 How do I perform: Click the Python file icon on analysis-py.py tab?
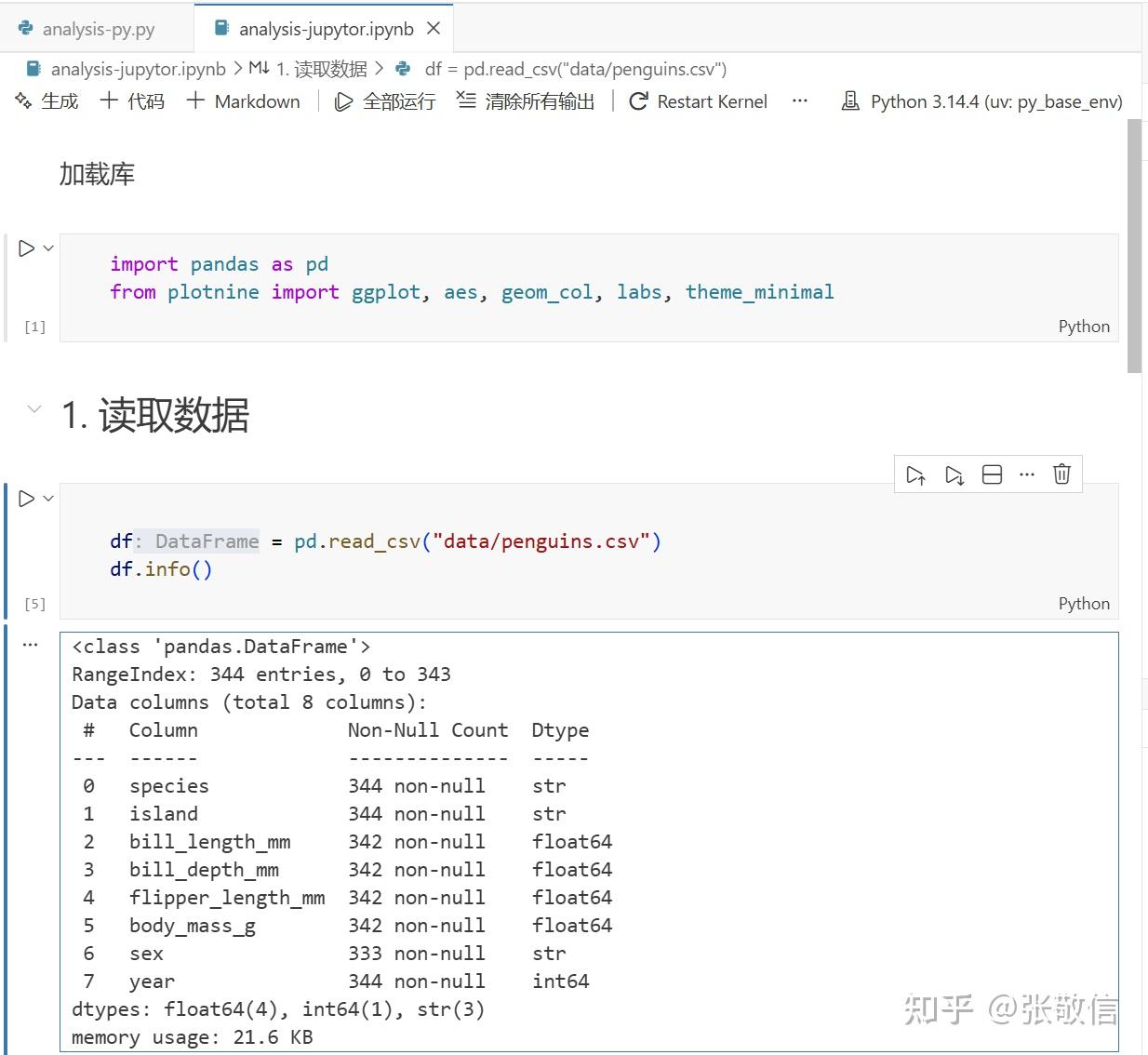(x=26, y=29)
